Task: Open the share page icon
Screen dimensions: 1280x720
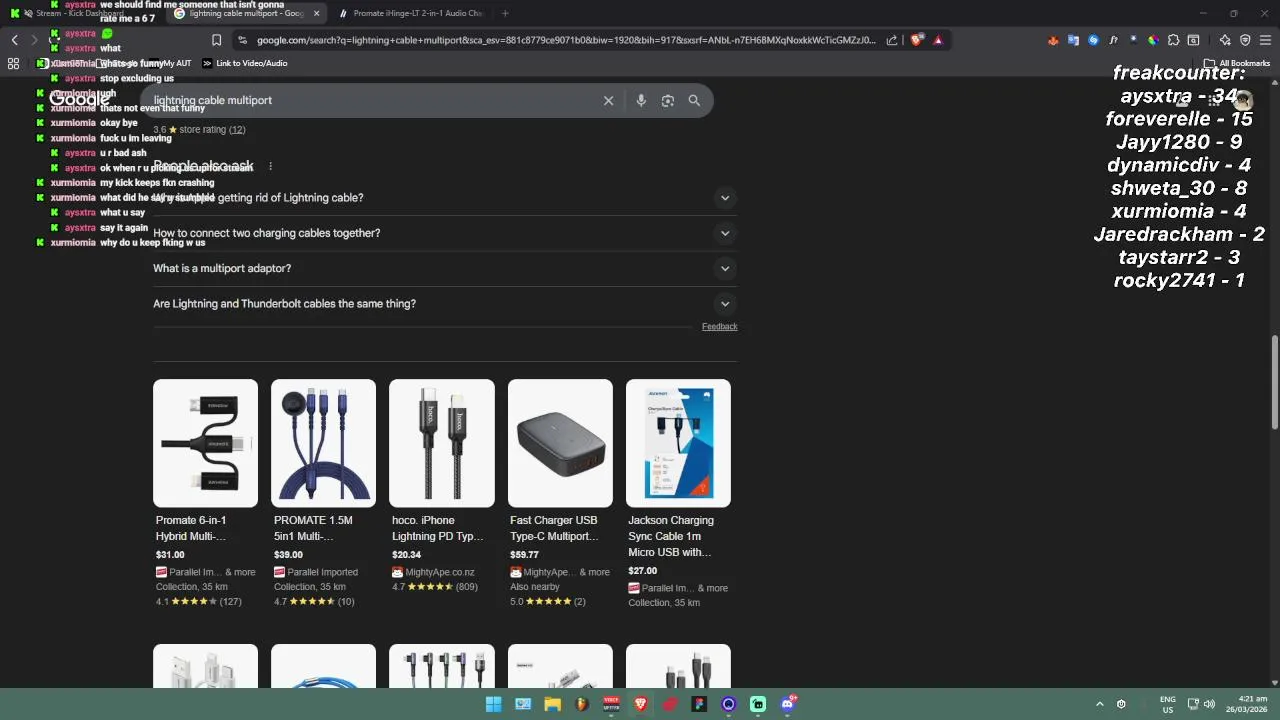Action: 892,40
